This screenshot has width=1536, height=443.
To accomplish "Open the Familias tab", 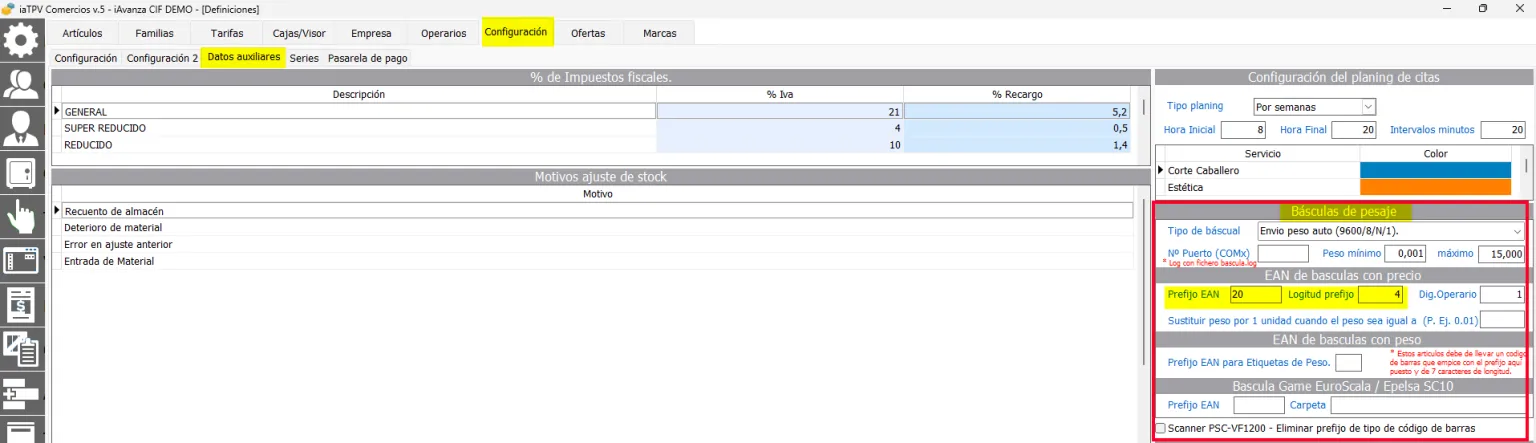I will 154,33.
